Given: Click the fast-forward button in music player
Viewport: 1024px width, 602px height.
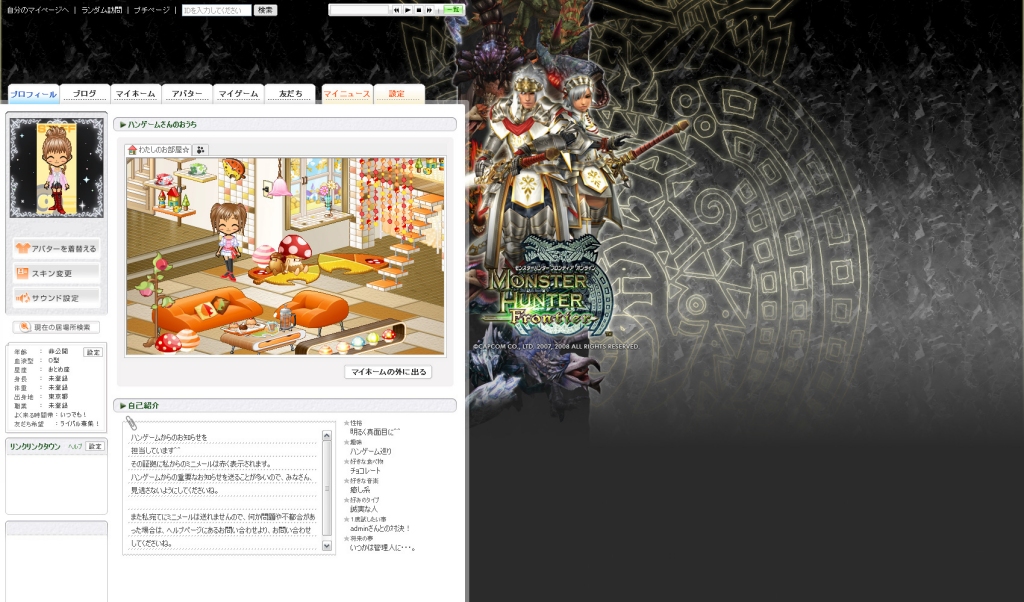Looking at the screenshot, I should [430, 10].
